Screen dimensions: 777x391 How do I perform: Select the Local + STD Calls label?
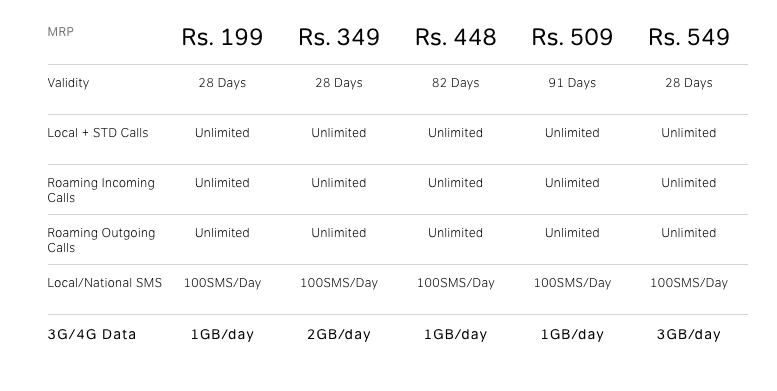point(98,133)
